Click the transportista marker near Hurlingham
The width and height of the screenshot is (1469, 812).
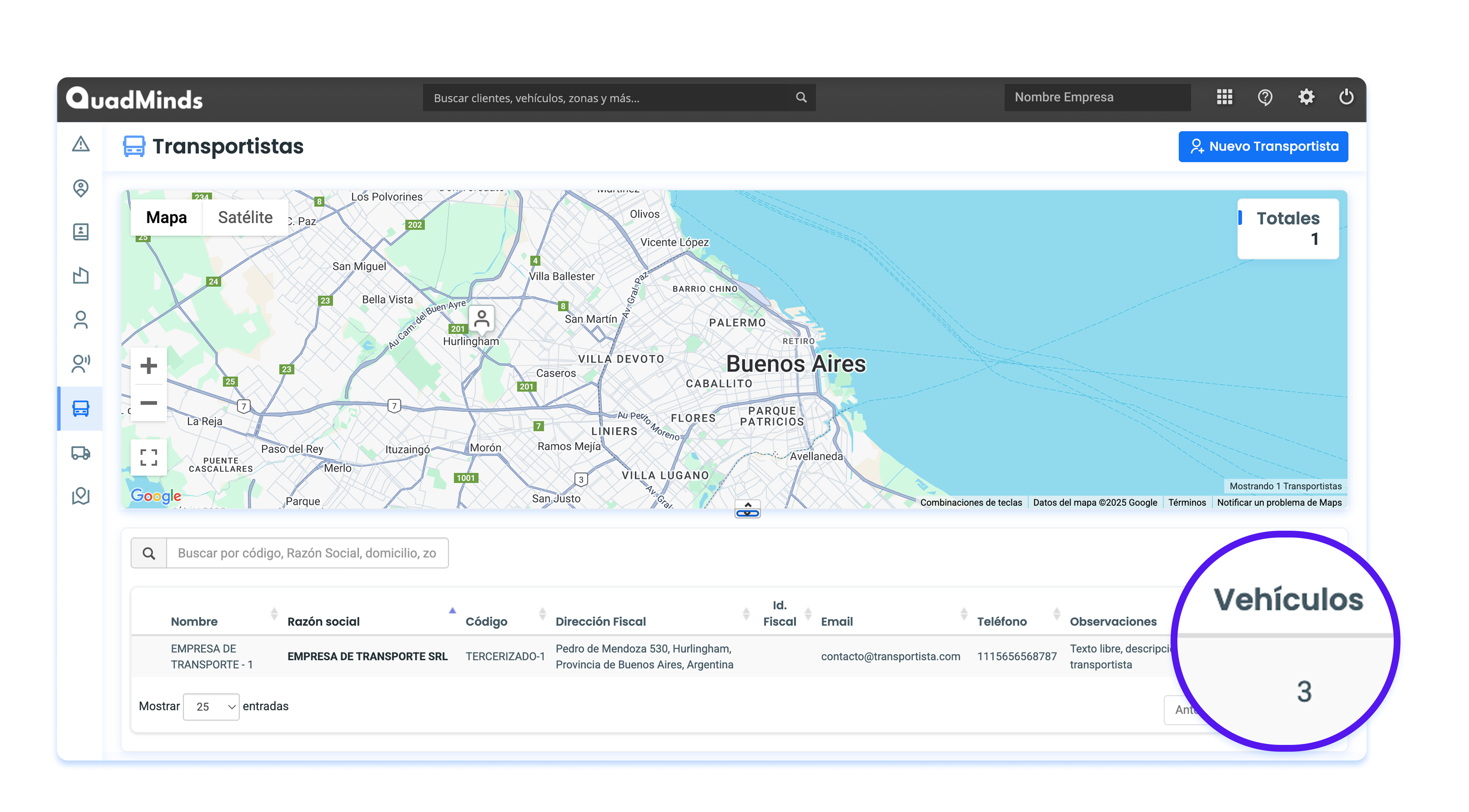[482, 319]
